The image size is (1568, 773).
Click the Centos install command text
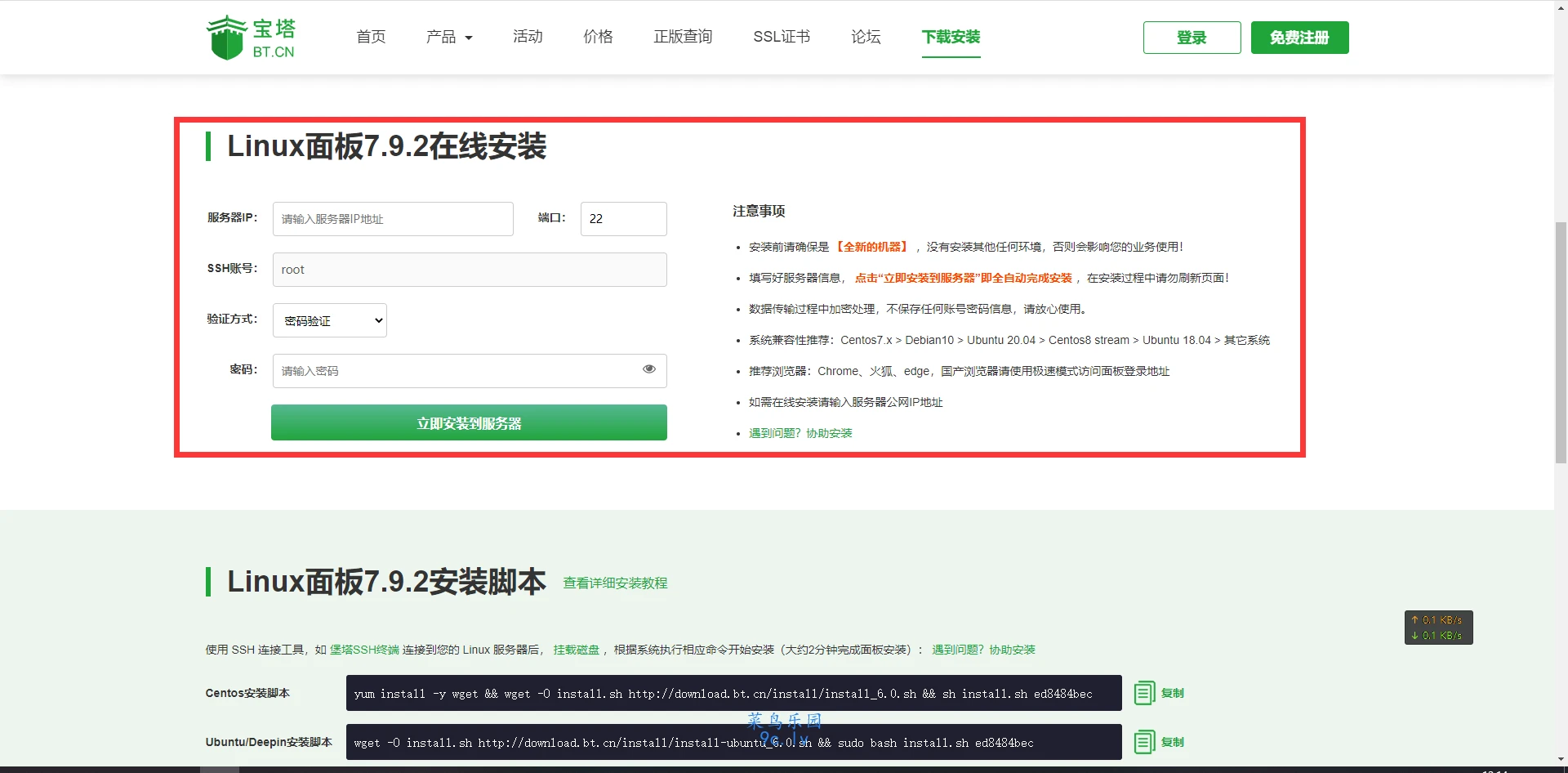(723, 694)
